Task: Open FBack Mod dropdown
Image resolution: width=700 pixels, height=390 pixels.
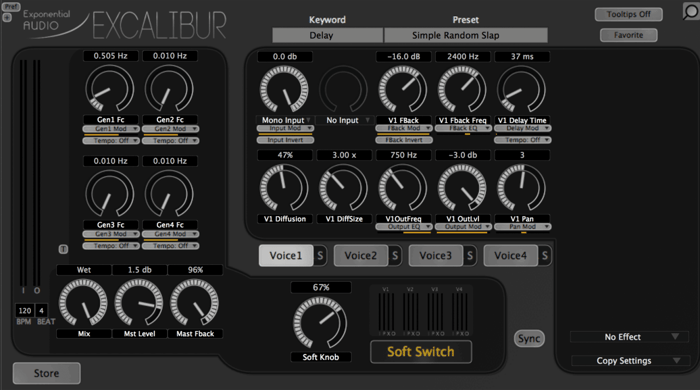Action: (404, 129)
